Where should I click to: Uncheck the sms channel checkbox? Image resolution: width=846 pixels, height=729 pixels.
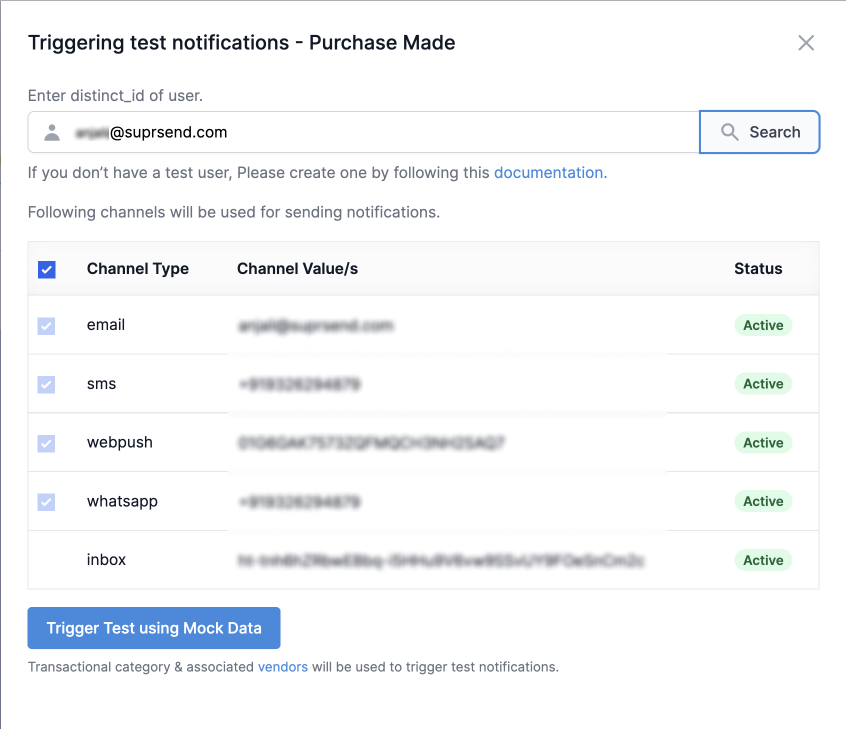click(x=46, y=384)
